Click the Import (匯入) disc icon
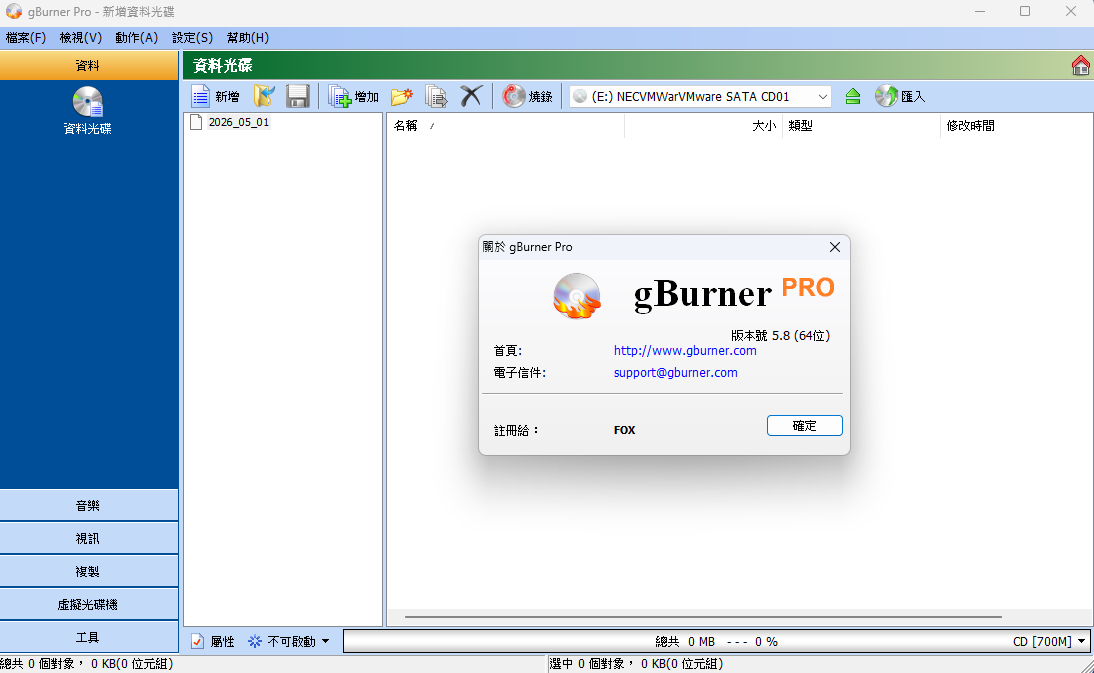This screenshot has height=673, width=1094. [x=886, y=96]
